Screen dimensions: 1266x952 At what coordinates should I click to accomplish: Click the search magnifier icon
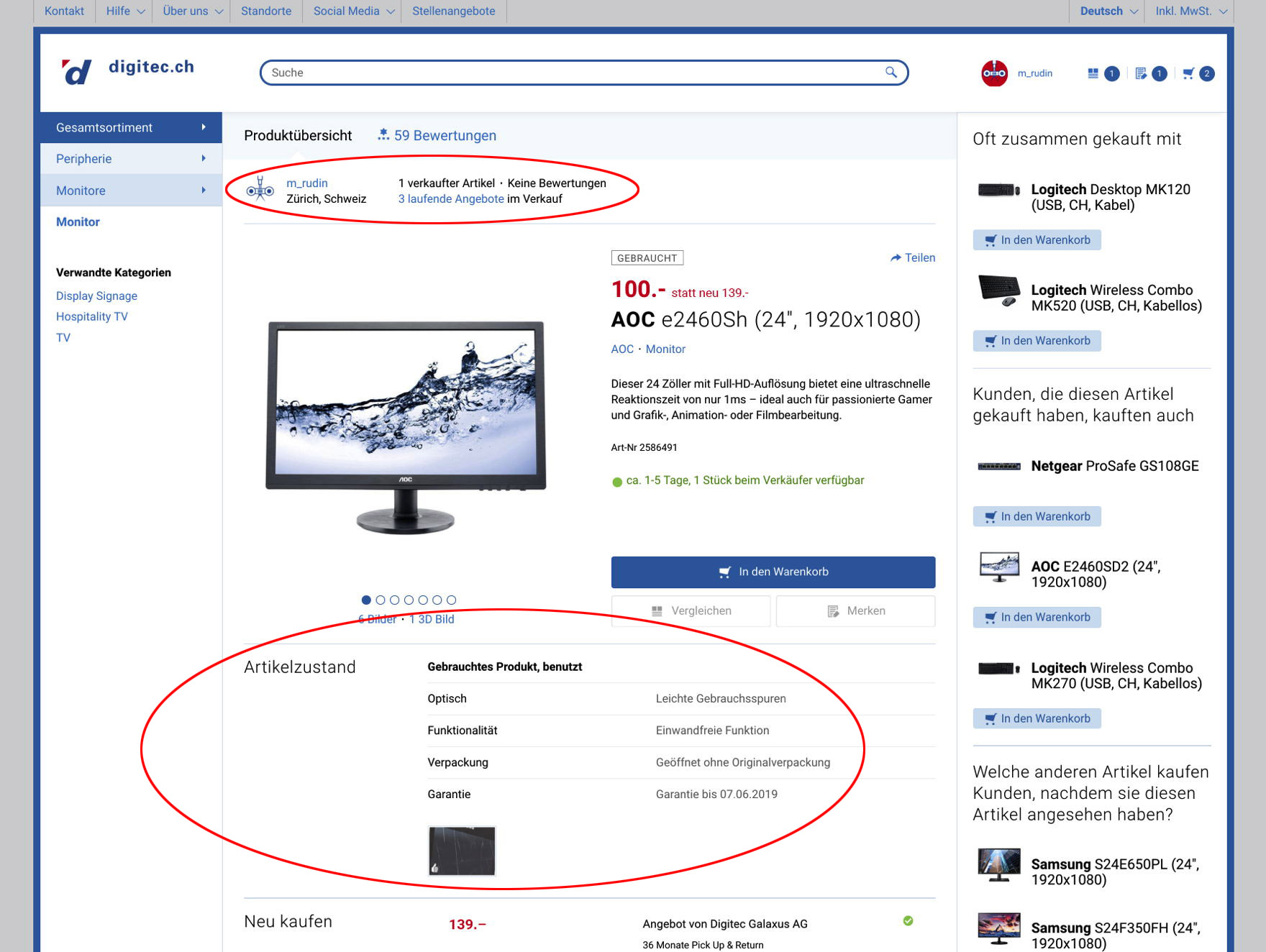pyautogui.click(x=891, y=72)
